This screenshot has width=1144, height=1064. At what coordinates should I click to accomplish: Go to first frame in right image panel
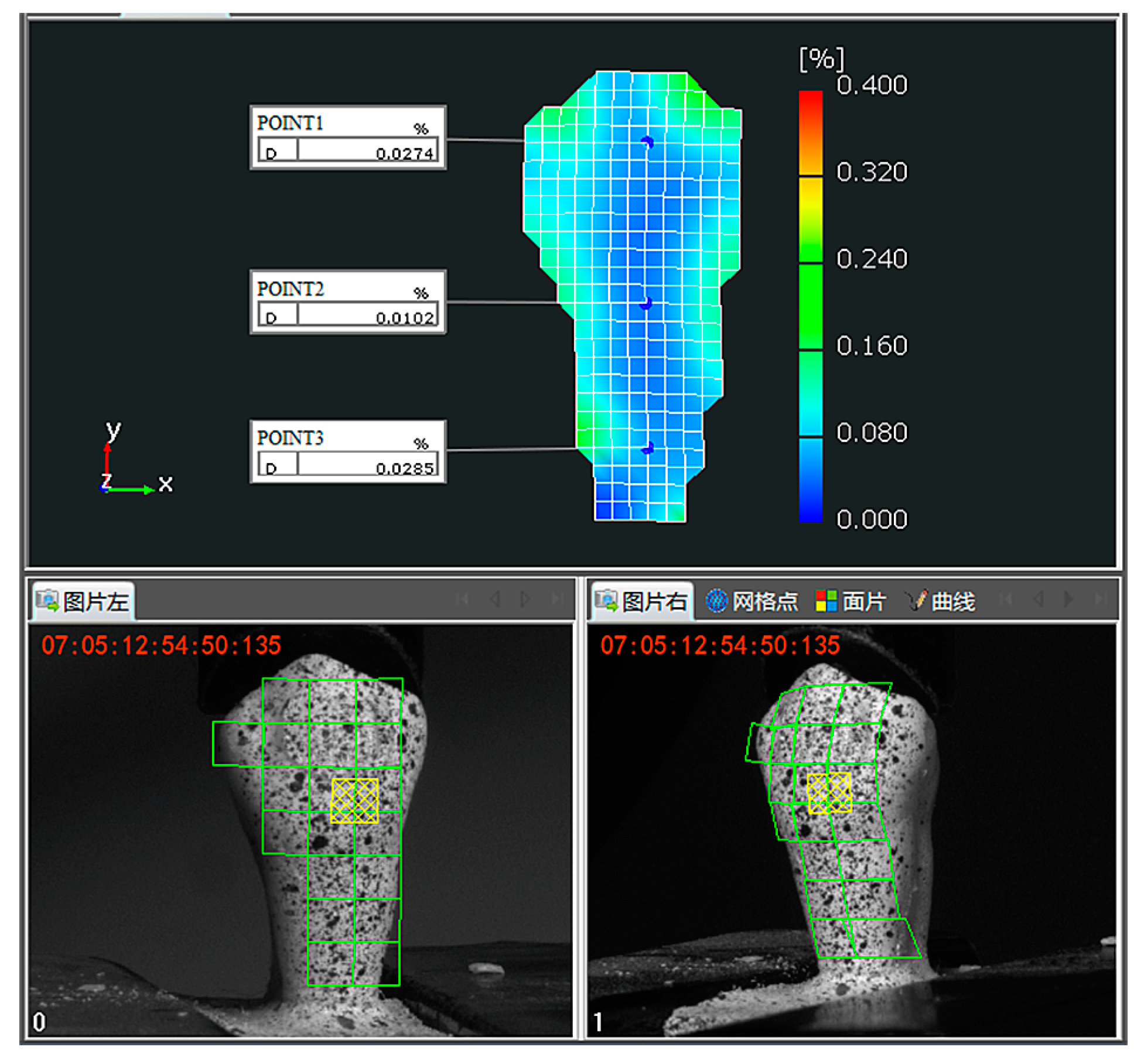[x=1006, y=599]
